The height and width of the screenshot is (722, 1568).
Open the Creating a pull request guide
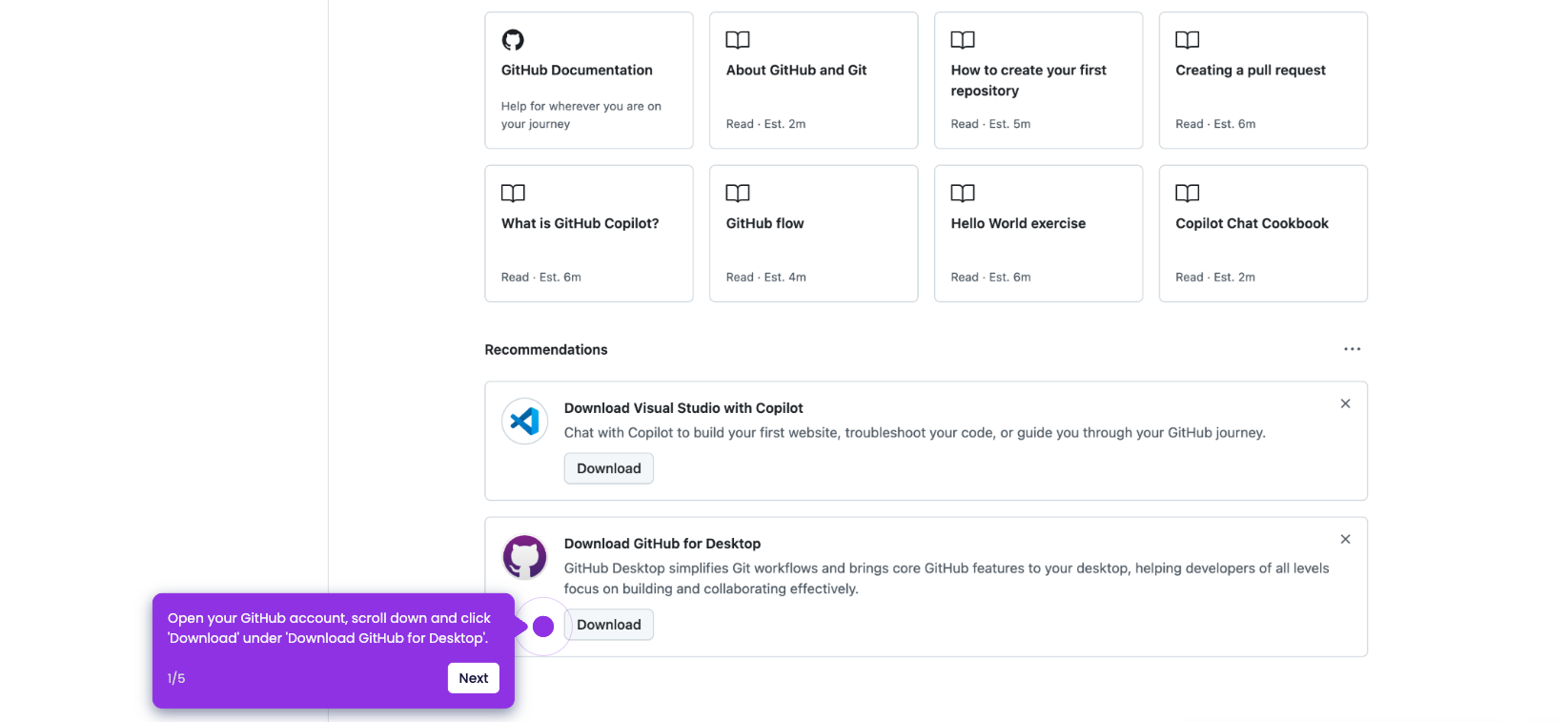point(1264,80)
